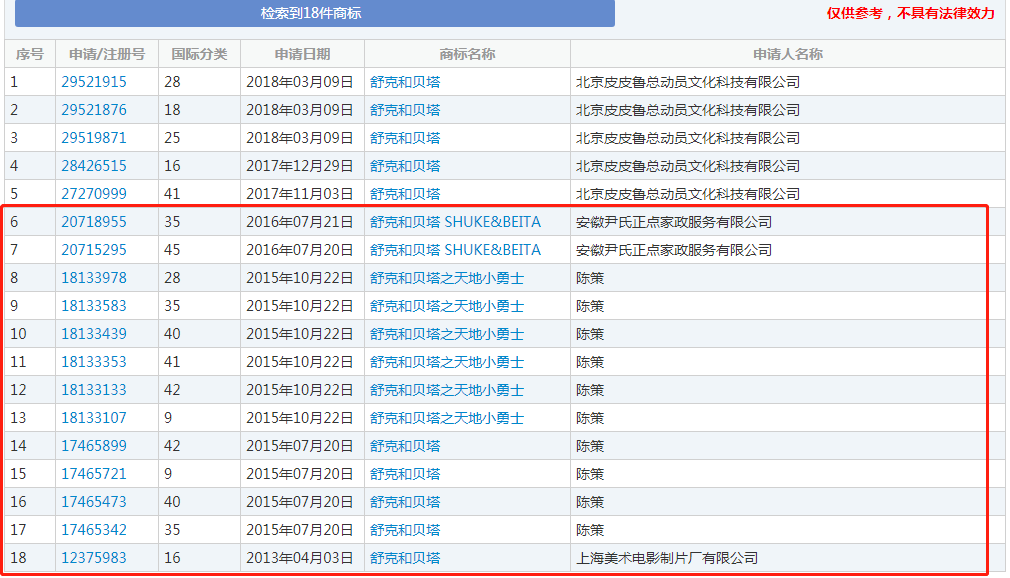Open 舒克和贝塔 trademark name in row 27270999

coord(405,194)
